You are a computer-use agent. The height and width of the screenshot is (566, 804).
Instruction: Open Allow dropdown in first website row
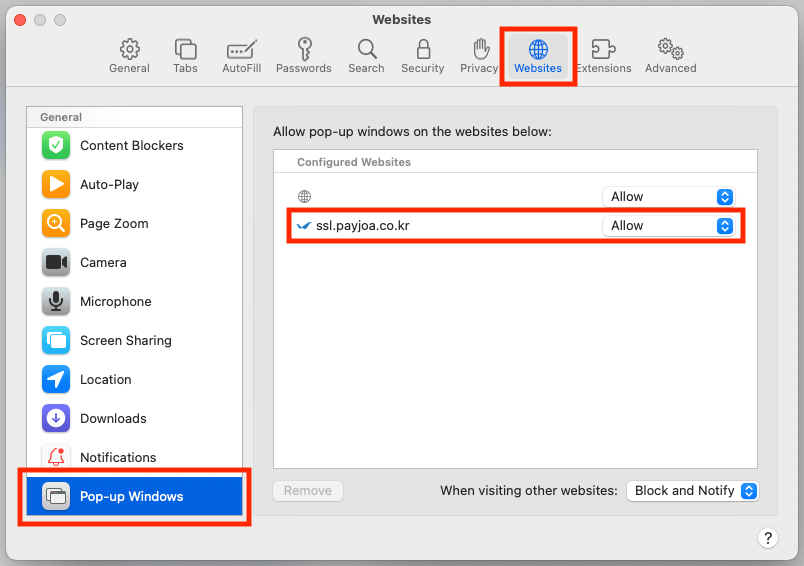[x=668, y=197]
